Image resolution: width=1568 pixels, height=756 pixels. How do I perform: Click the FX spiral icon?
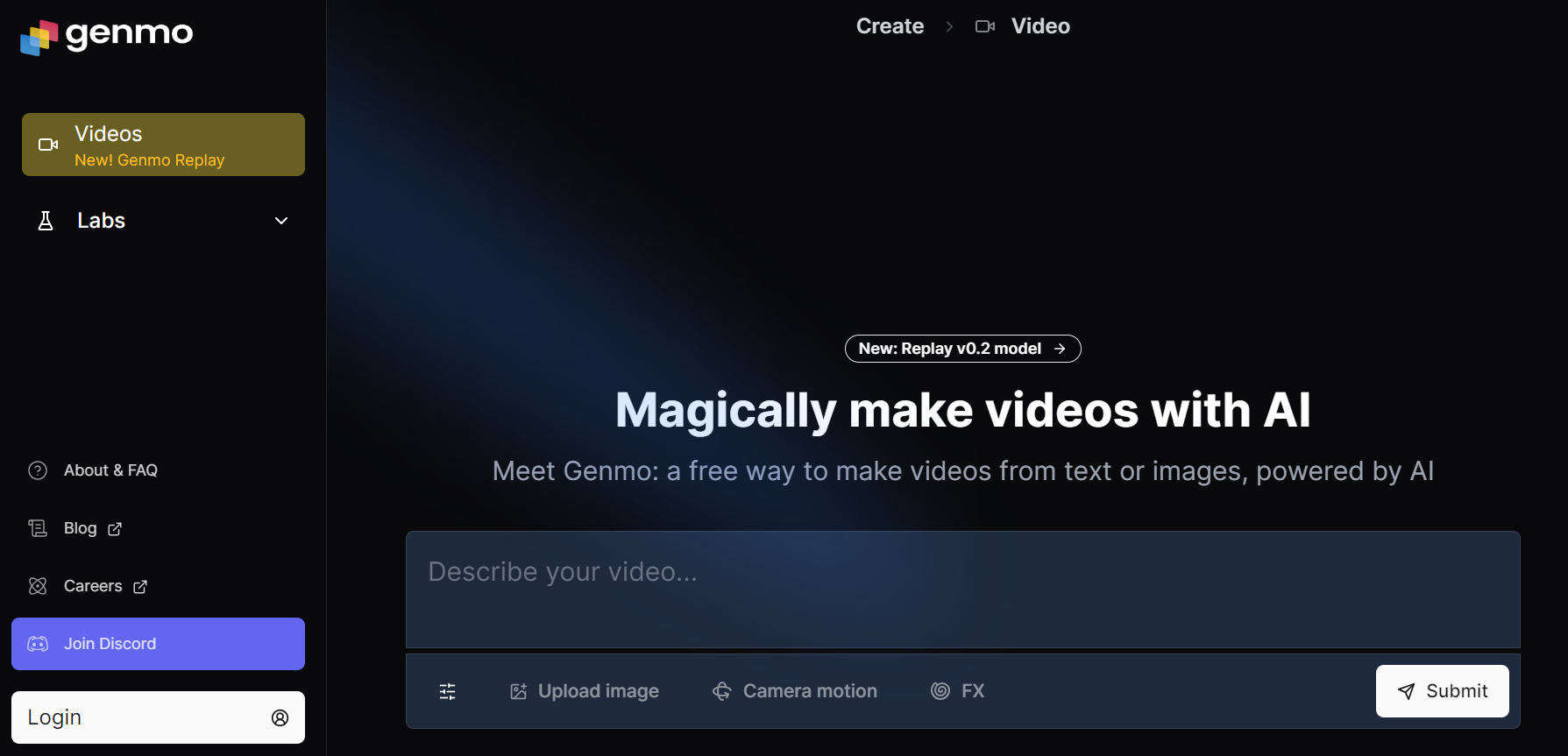940,691
